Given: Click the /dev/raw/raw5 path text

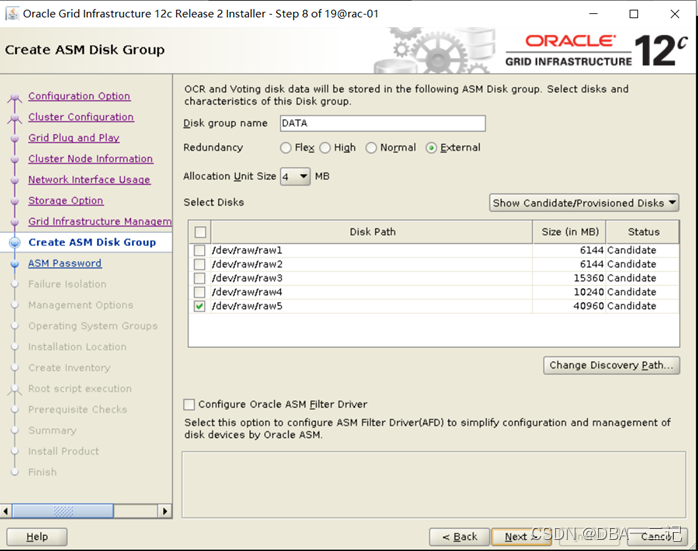Looking at the screenshot, I should pos(247,306).
